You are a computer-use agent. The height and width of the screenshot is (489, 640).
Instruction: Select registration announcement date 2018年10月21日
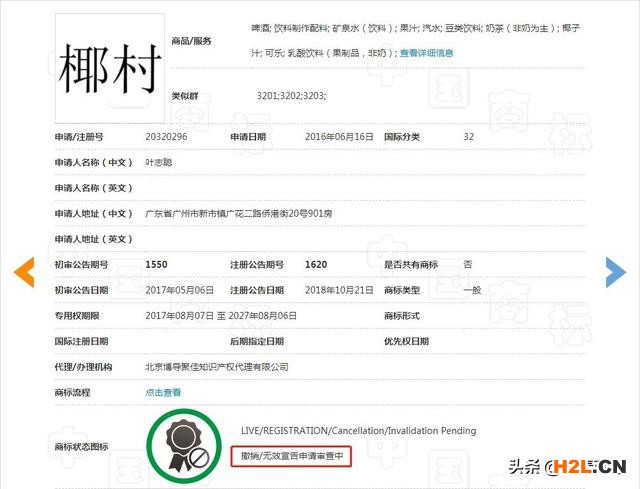pyautogui.click(x=339, y=290)
